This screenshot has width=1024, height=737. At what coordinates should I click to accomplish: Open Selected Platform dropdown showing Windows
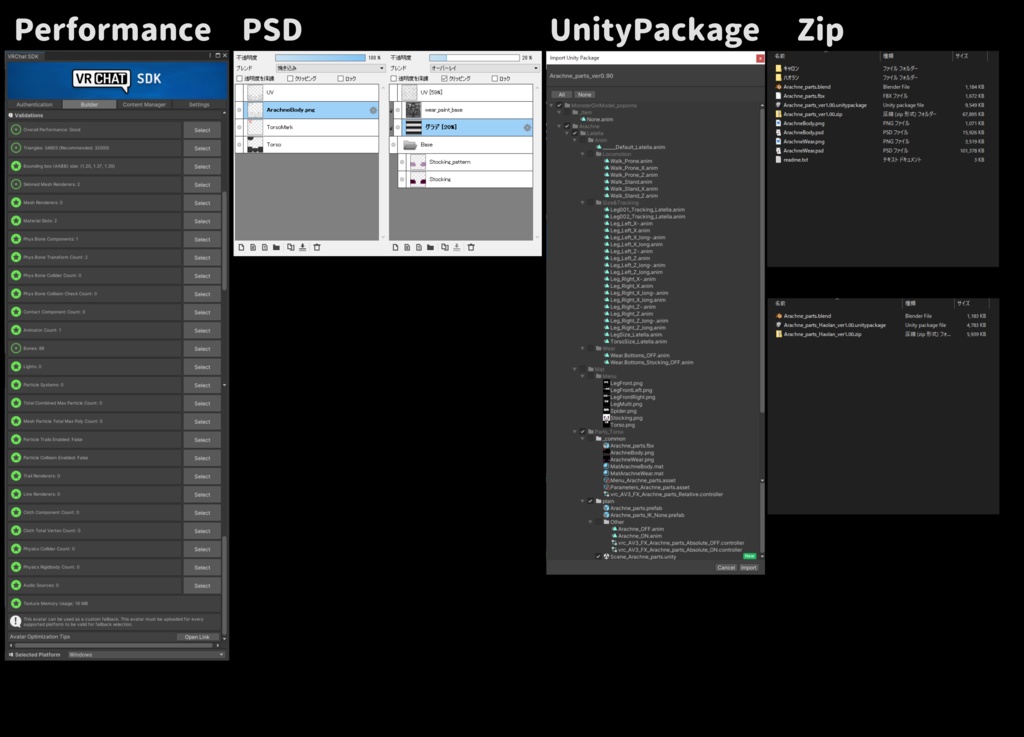coord(146,655)
